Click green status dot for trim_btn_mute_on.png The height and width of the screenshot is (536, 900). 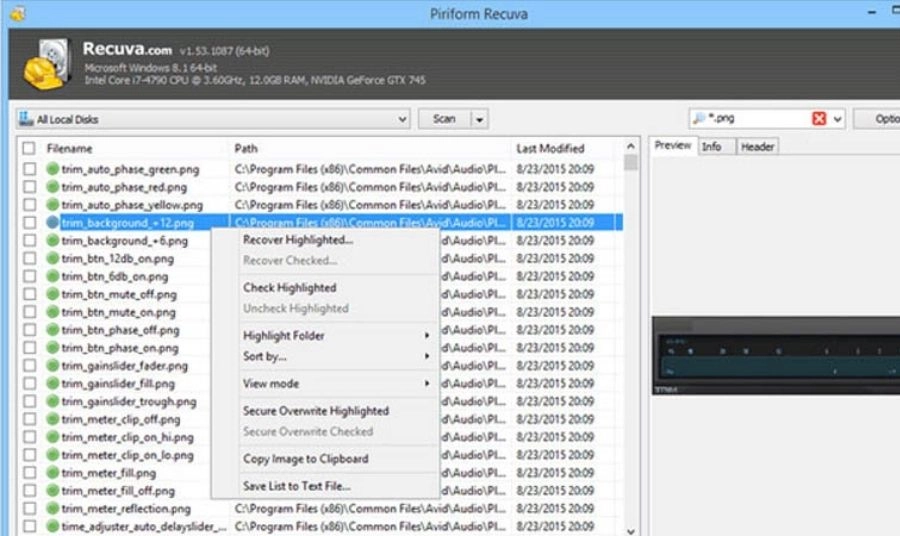pos(53,312)
